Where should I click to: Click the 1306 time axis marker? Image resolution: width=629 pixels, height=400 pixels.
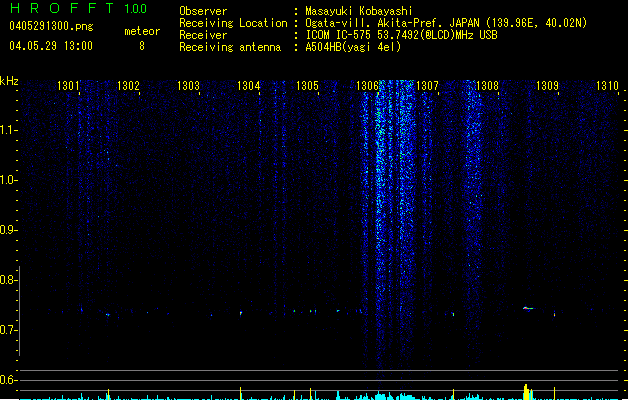[x=367, y=86]
